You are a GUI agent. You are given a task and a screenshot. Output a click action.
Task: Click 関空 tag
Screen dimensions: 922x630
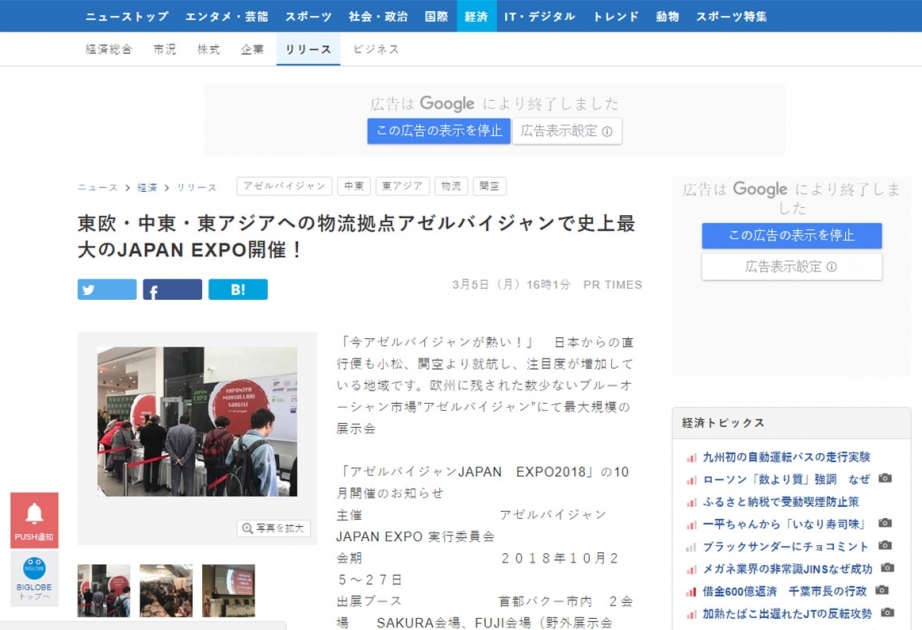tap(489, 186)
